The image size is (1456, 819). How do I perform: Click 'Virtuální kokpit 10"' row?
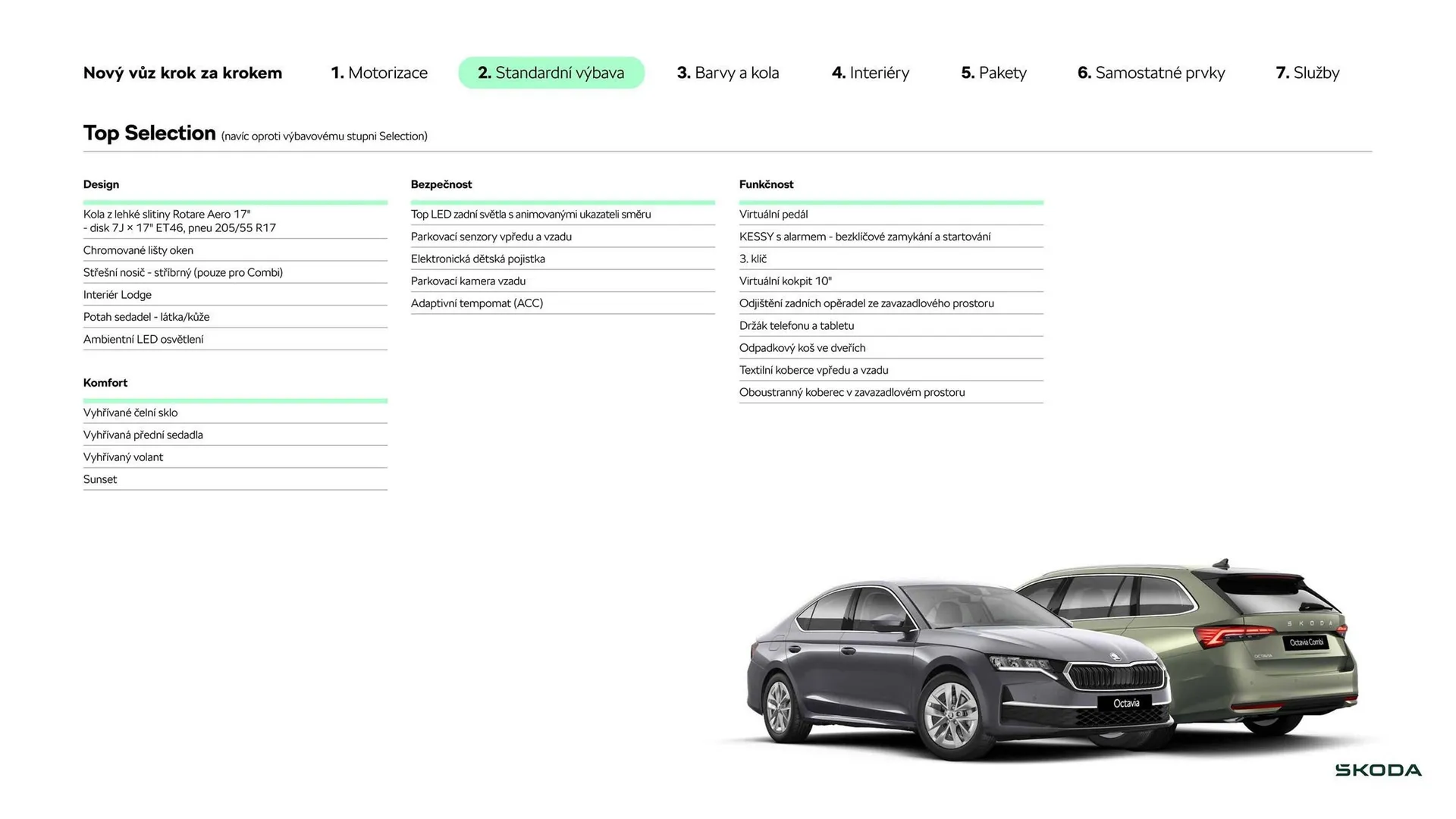(x=891, y=281)
